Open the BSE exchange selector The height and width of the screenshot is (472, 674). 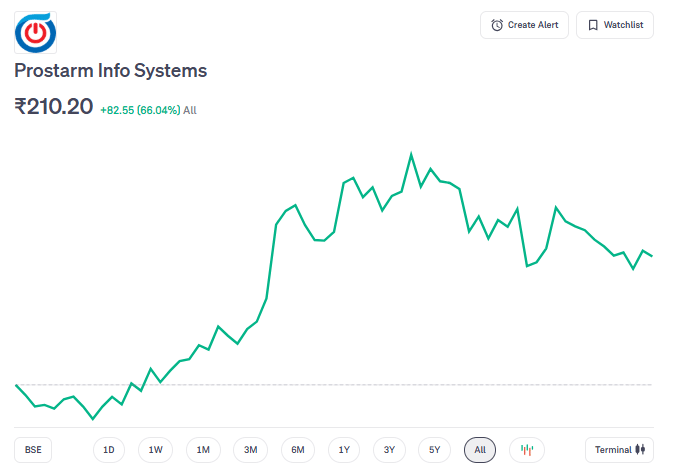pyautogui.click(x=33, y=450)
